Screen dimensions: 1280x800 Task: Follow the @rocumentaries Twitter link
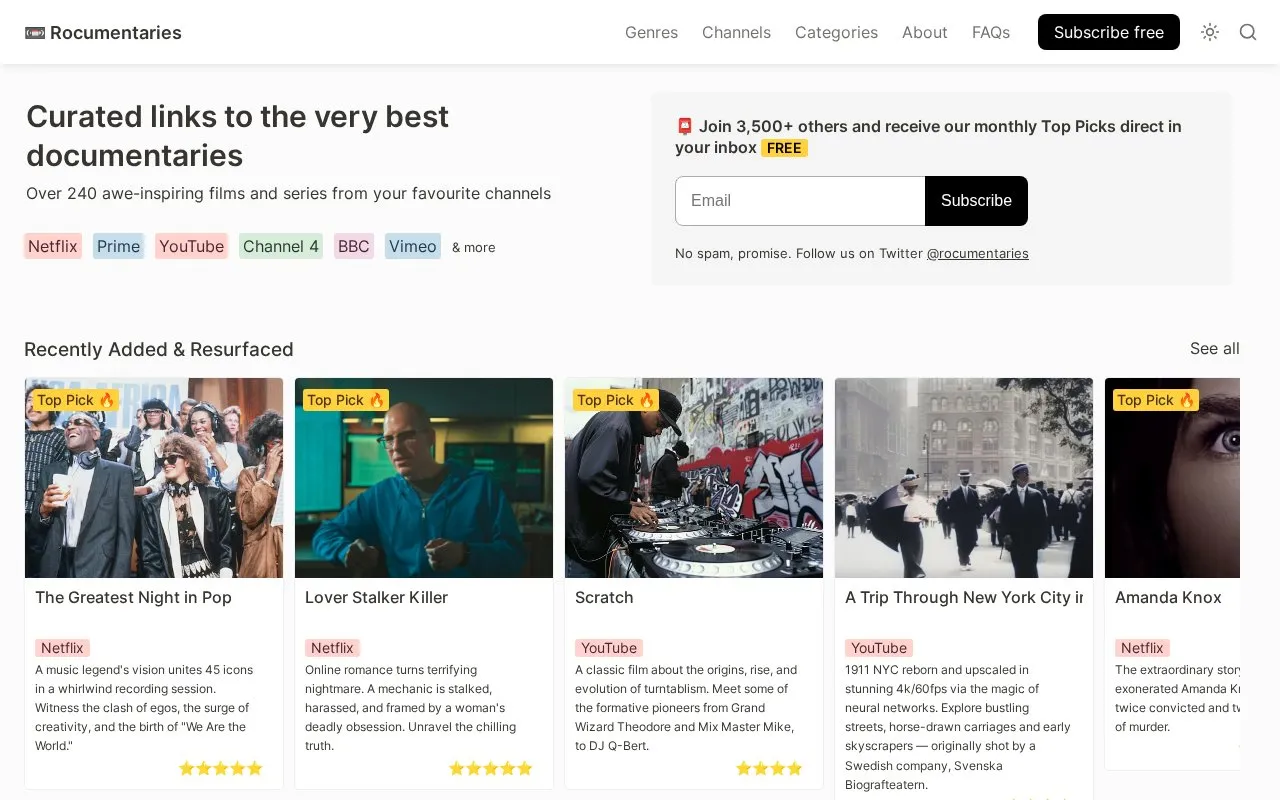(977, 254)
